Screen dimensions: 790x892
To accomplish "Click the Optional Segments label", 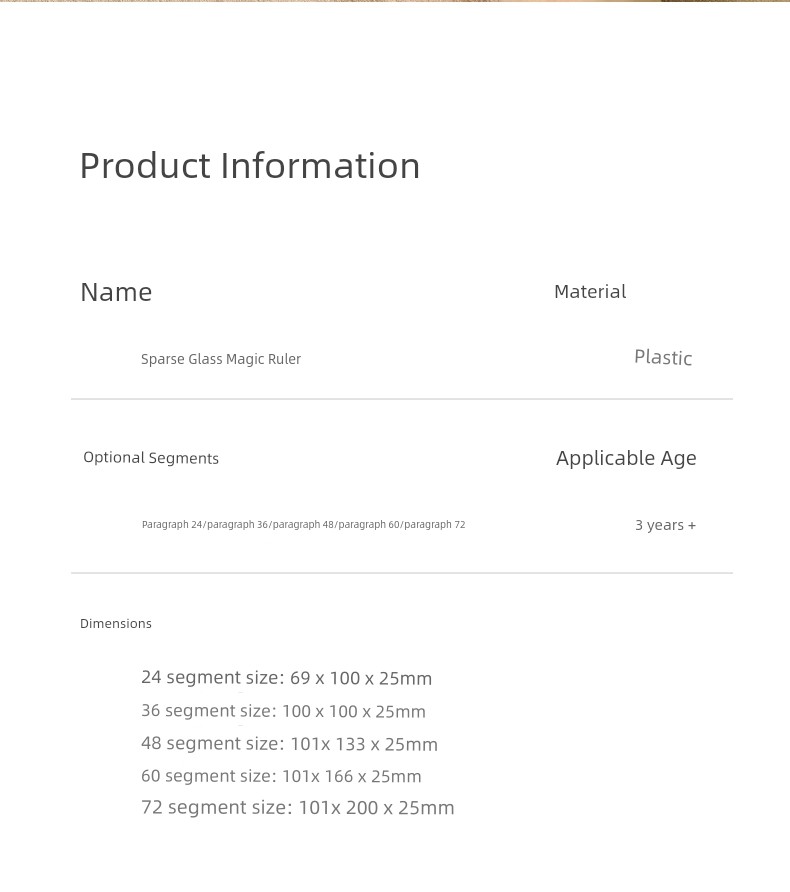I will (x=151, y=457).
